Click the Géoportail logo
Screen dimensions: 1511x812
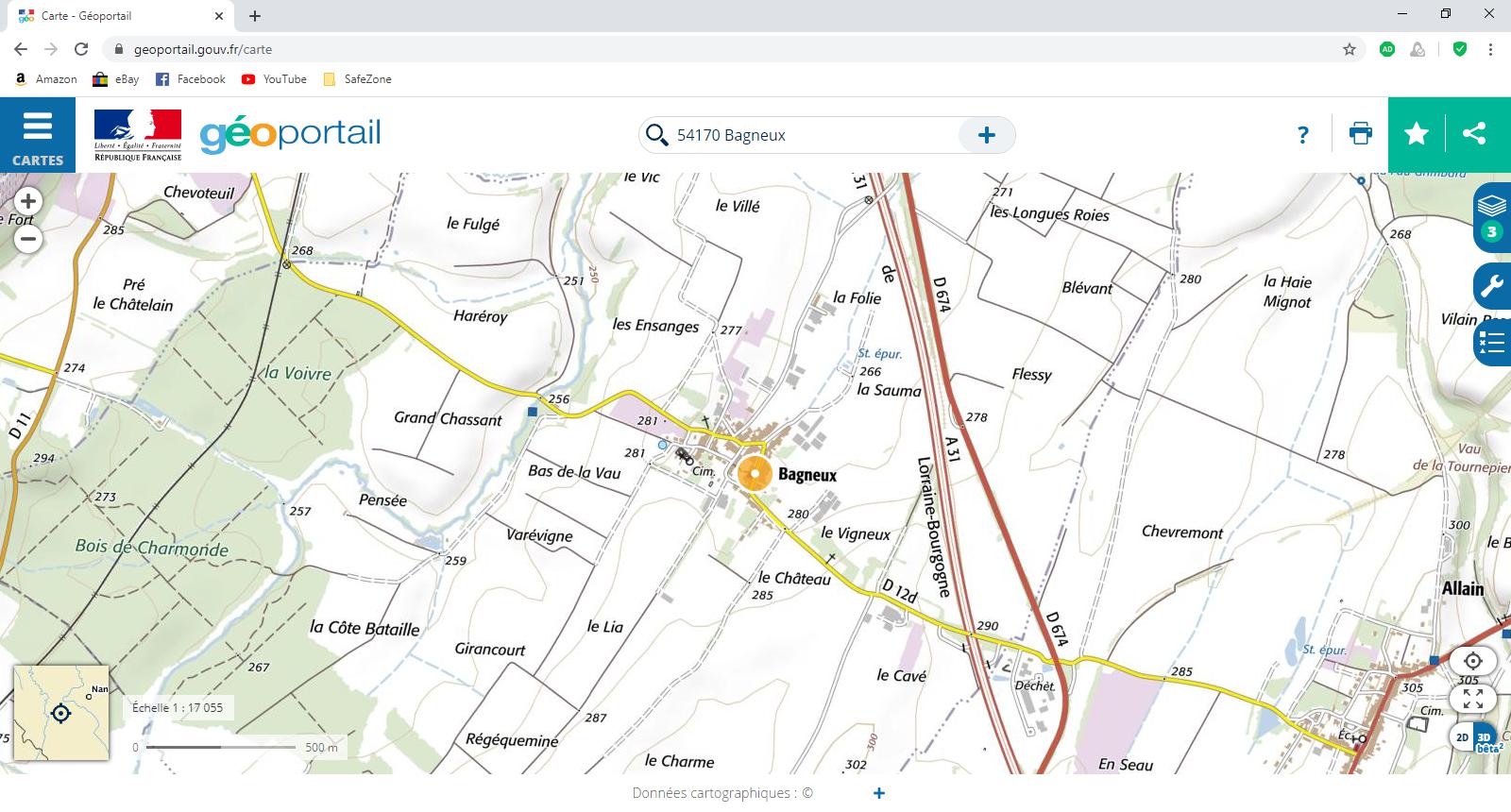[x=290, y=135]
